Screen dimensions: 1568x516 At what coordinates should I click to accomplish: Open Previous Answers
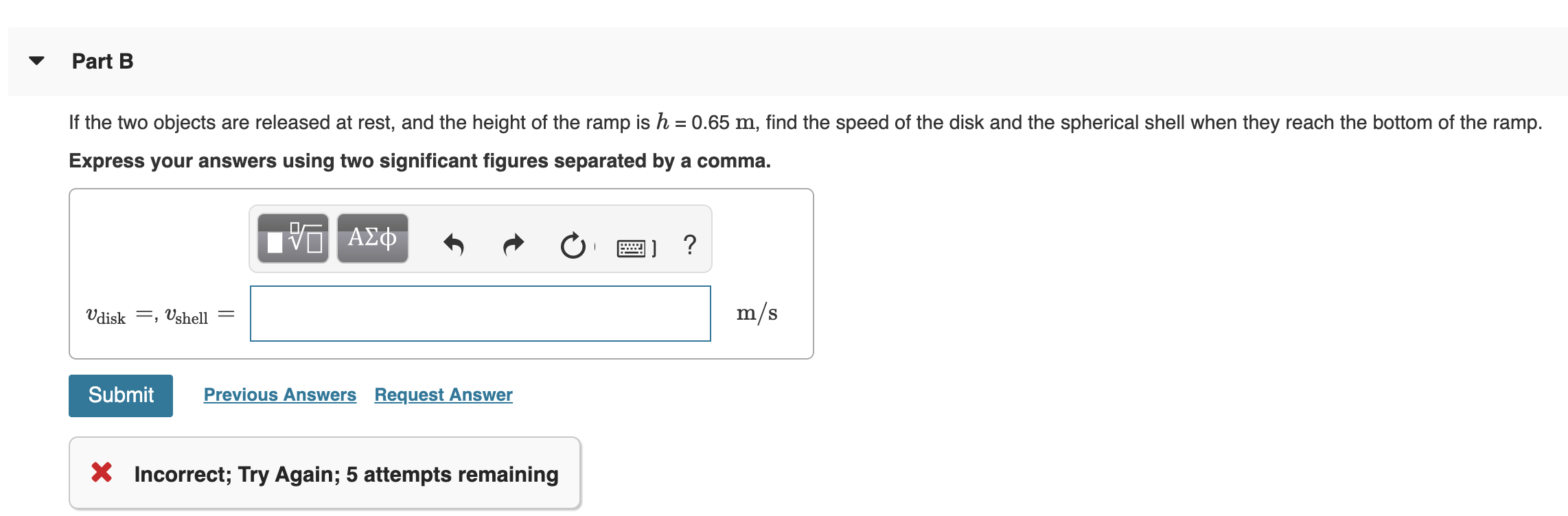pyautogui.click(x=279, y=395)
